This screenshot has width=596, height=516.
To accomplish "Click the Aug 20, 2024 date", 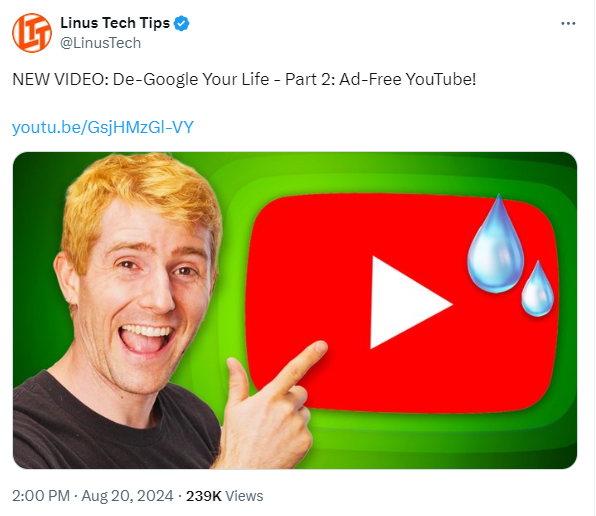I will coord(127,496).
